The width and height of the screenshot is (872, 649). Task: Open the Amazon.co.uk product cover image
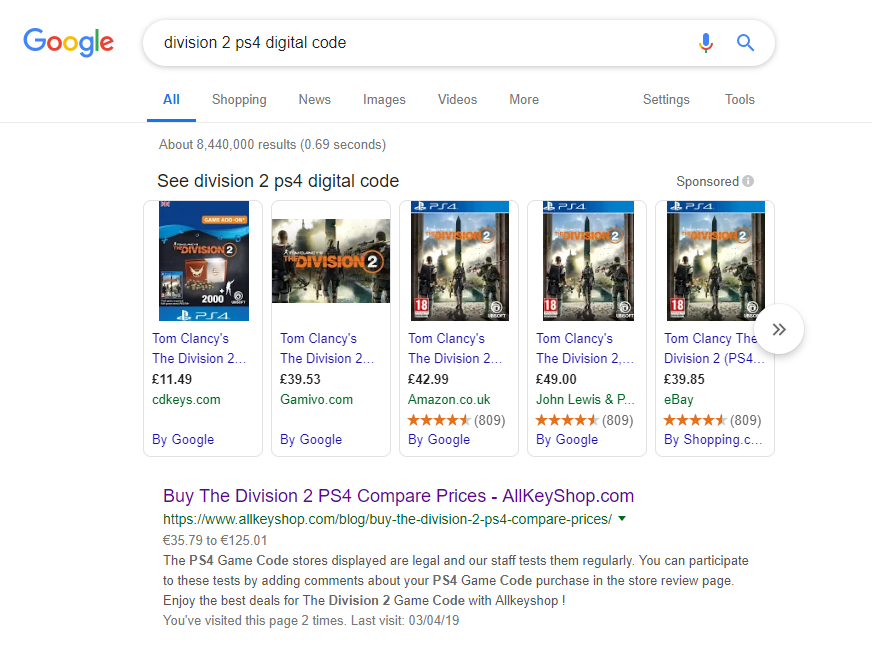pos(459,261)
